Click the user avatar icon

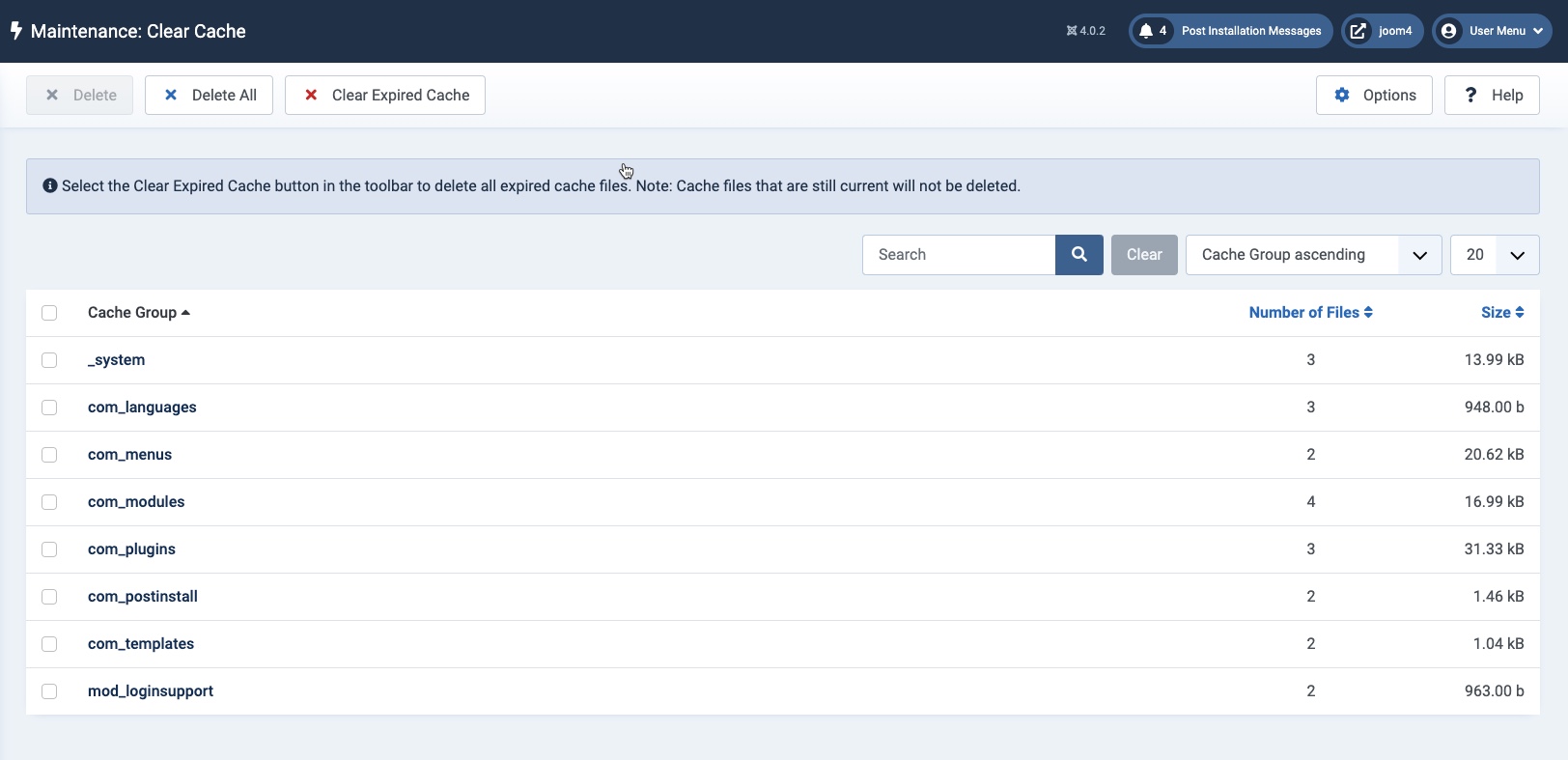pos(1448,31)
